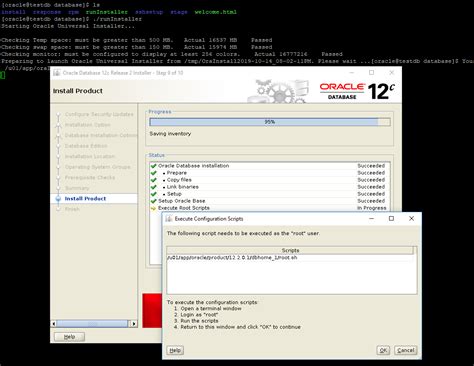Select Install Product step in sidebar
Viewport: 474px width, 366px height.
coord(85,198)
